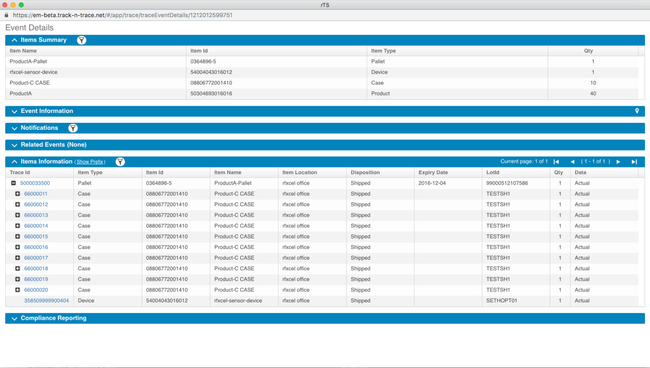Expand case 66000013 tree row

click(x=17, y=215)
